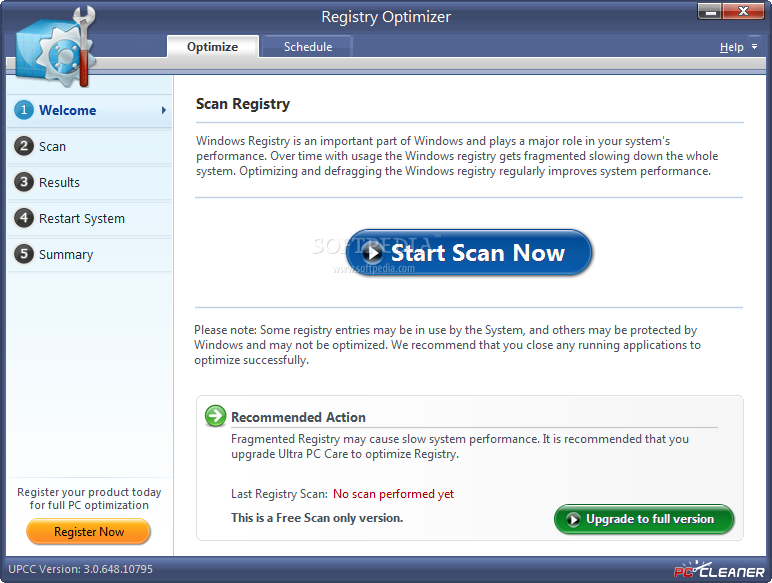Click step 5 circle icon beside Summary
772x583 pixels.
tap(24, 254)
